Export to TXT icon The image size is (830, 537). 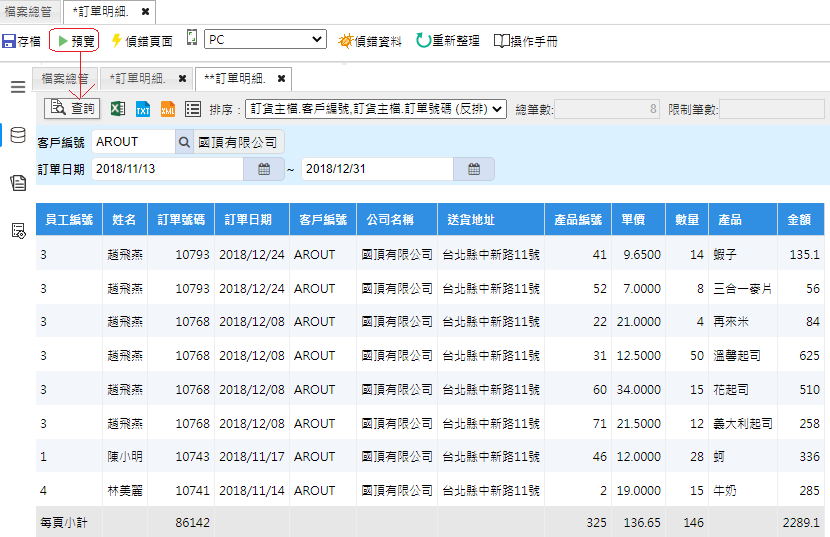[143, 109]
